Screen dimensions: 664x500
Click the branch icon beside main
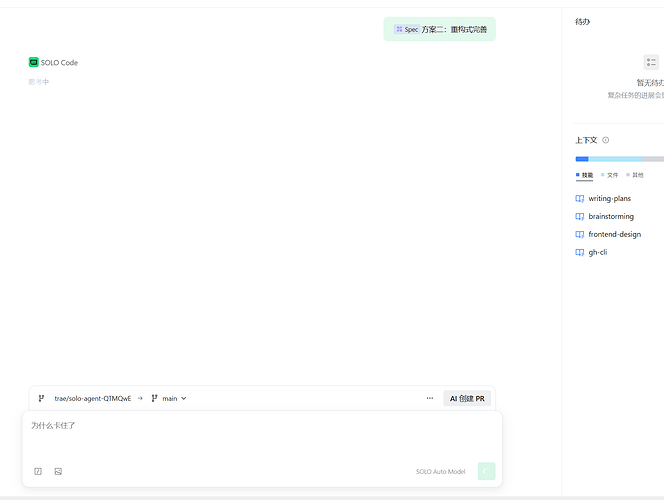(x=155, y=398)
